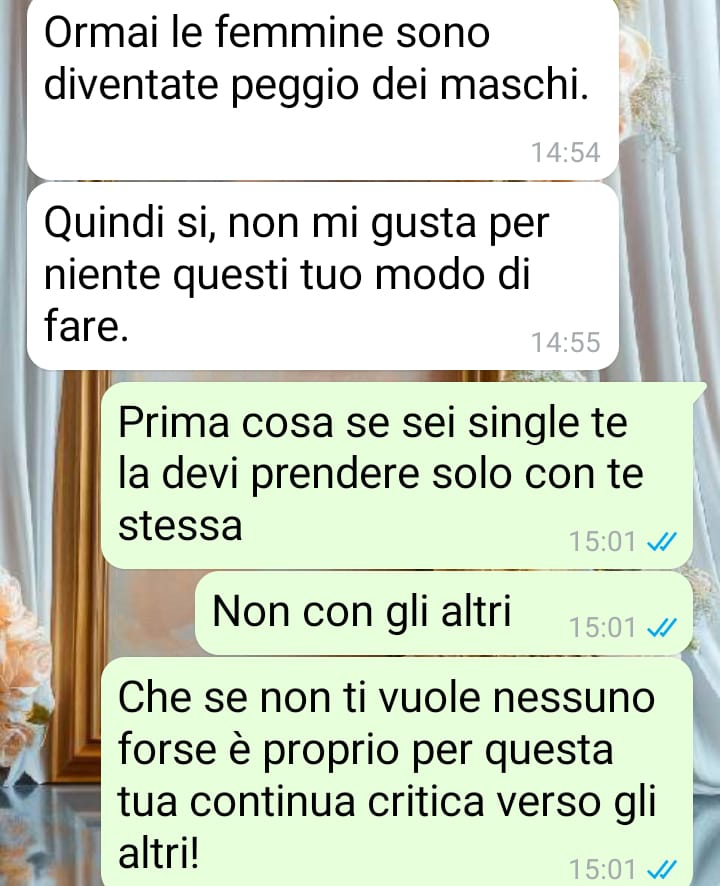Select the message 'Quindi si, non mi gusta'
The width and height of the screenshot is (720, 886).
point(323,276)
